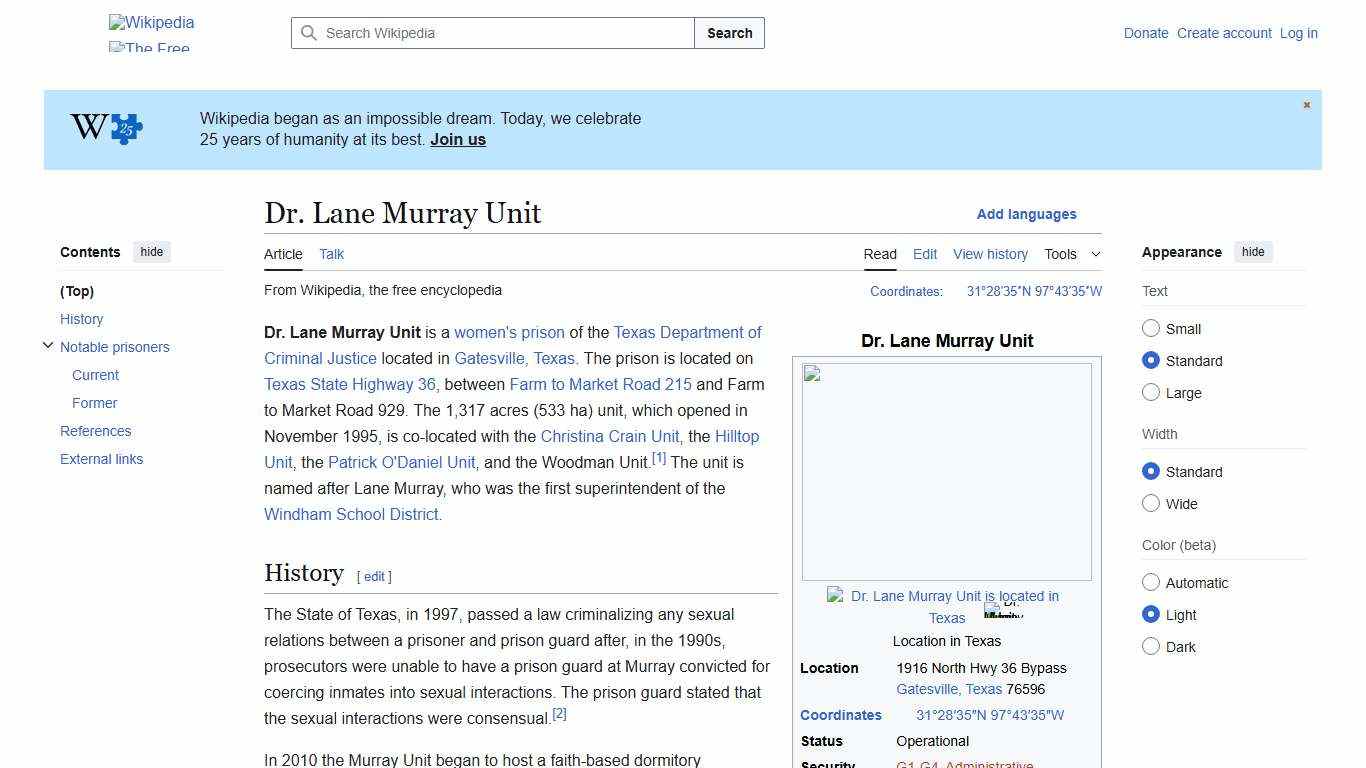Follow the Join us link
Image resolution: width=1366 pixels, height=768 pixels.
[x=457, y=139]
